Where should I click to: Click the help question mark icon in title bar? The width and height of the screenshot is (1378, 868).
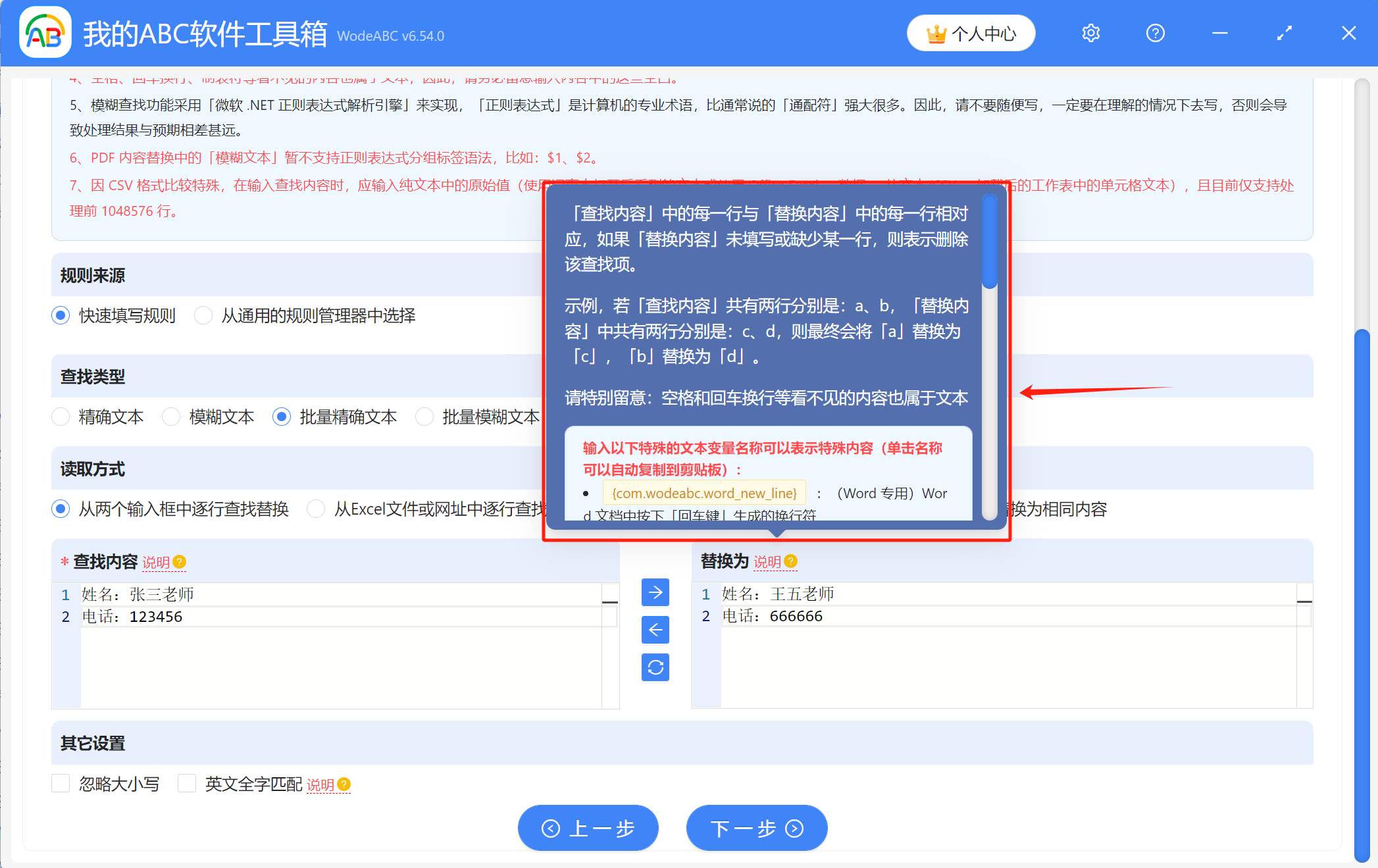[x=1155, y=32]
